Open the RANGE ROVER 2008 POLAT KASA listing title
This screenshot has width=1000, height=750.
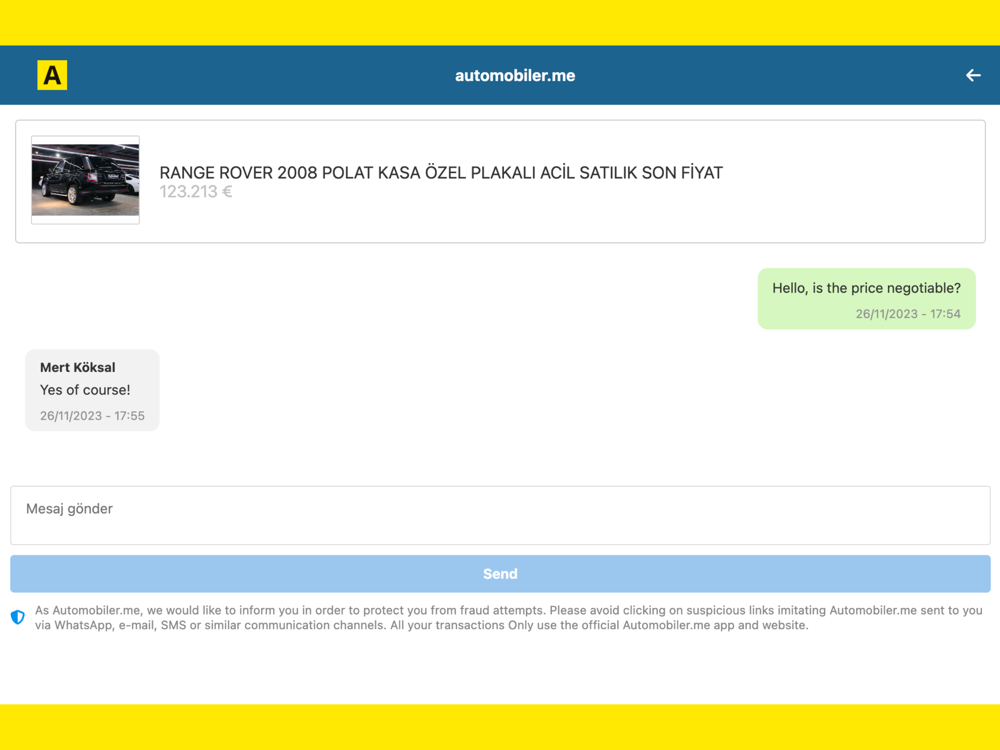[x=441, y=173]
